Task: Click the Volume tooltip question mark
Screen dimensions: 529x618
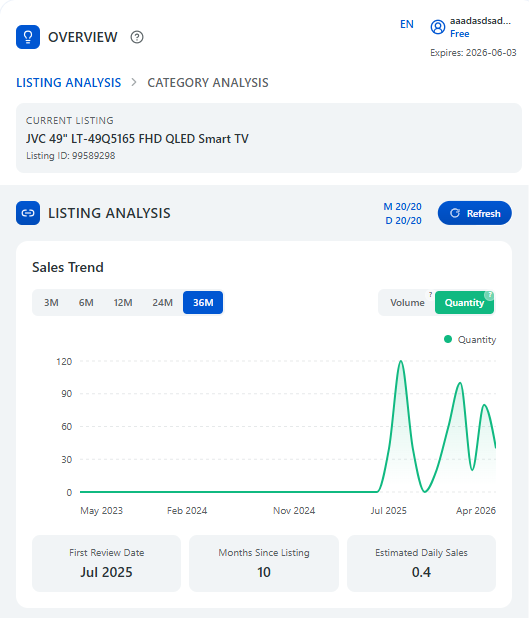Action: [430, 294]
